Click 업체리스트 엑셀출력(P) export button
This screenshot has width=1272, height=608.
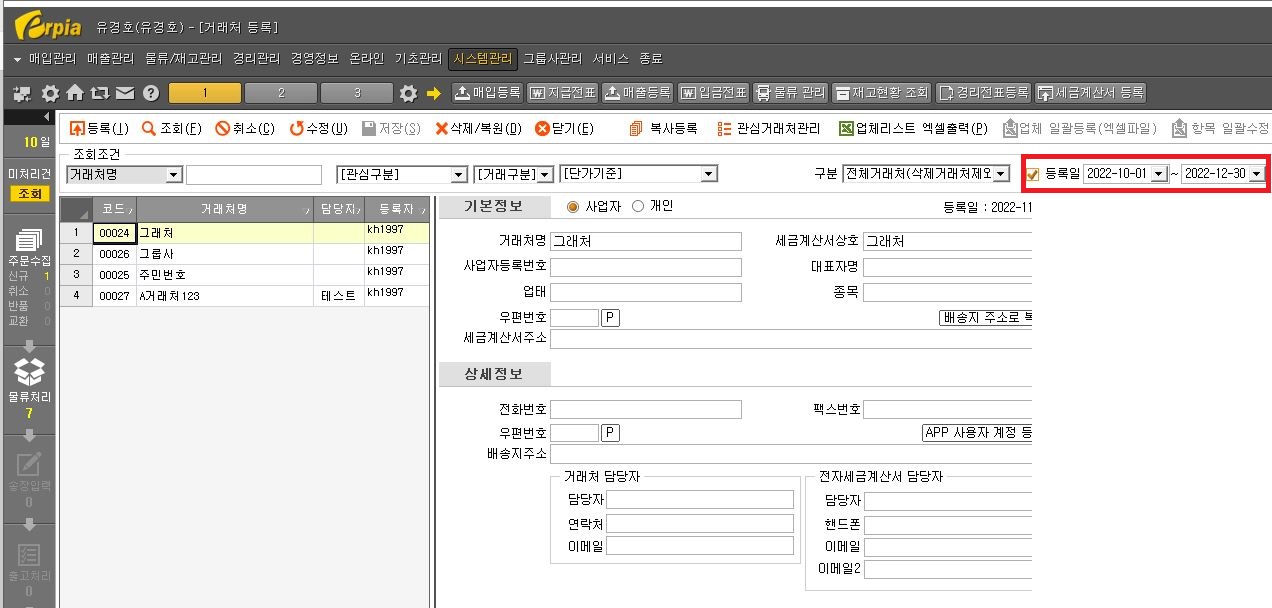912,128
